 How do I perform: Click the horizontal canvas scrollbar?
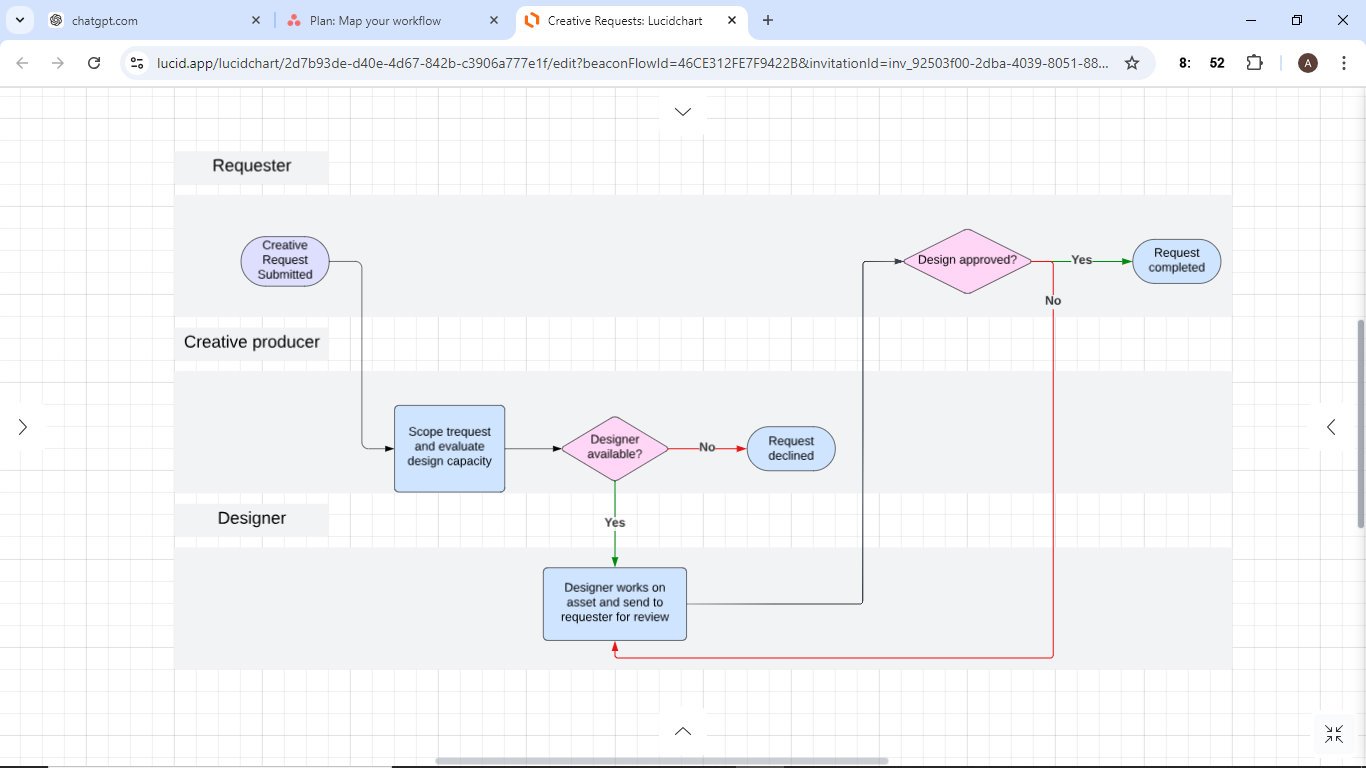(662, 761)
